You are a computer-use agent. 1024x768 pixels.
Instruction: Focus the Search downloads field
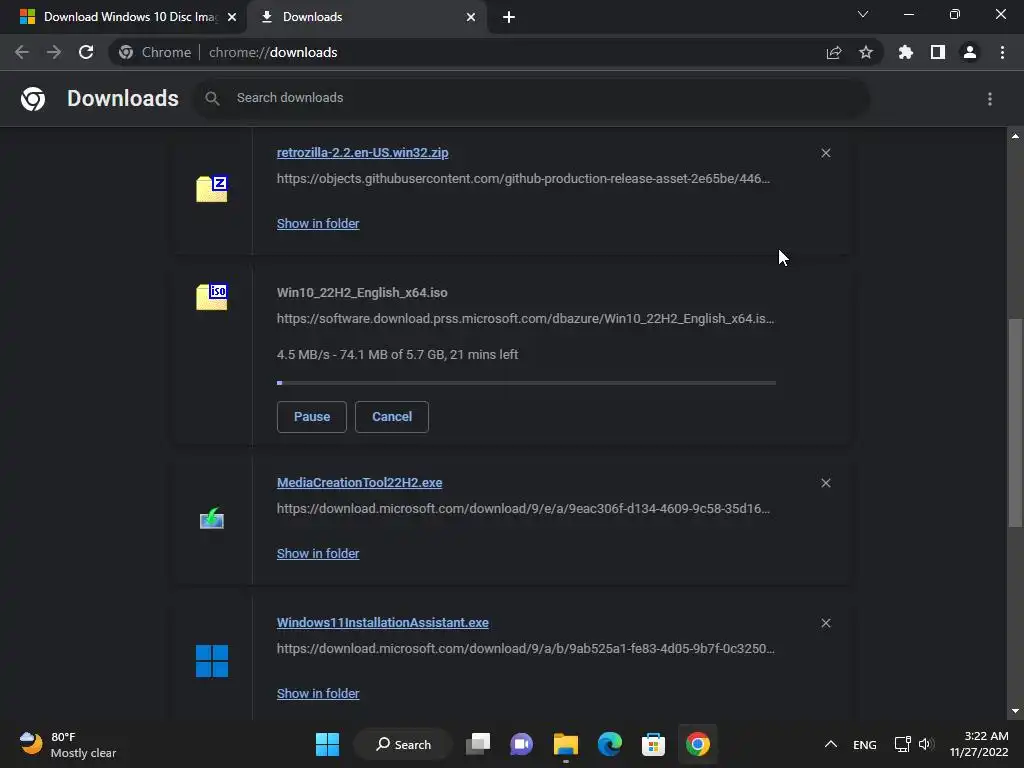tap(532, 99)
